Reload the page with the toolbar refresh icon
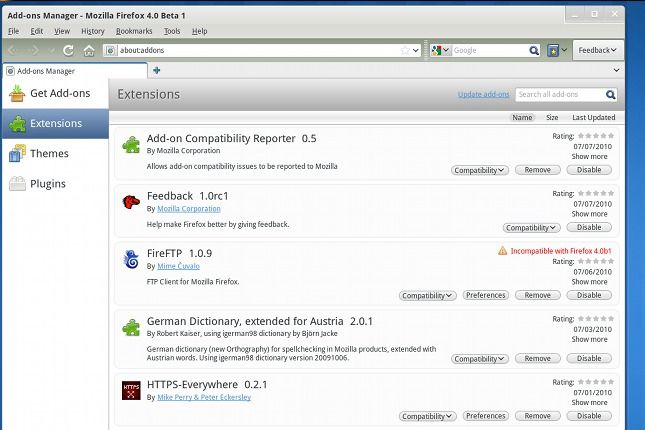Viewport: 645px width, 430px height. 68,50
